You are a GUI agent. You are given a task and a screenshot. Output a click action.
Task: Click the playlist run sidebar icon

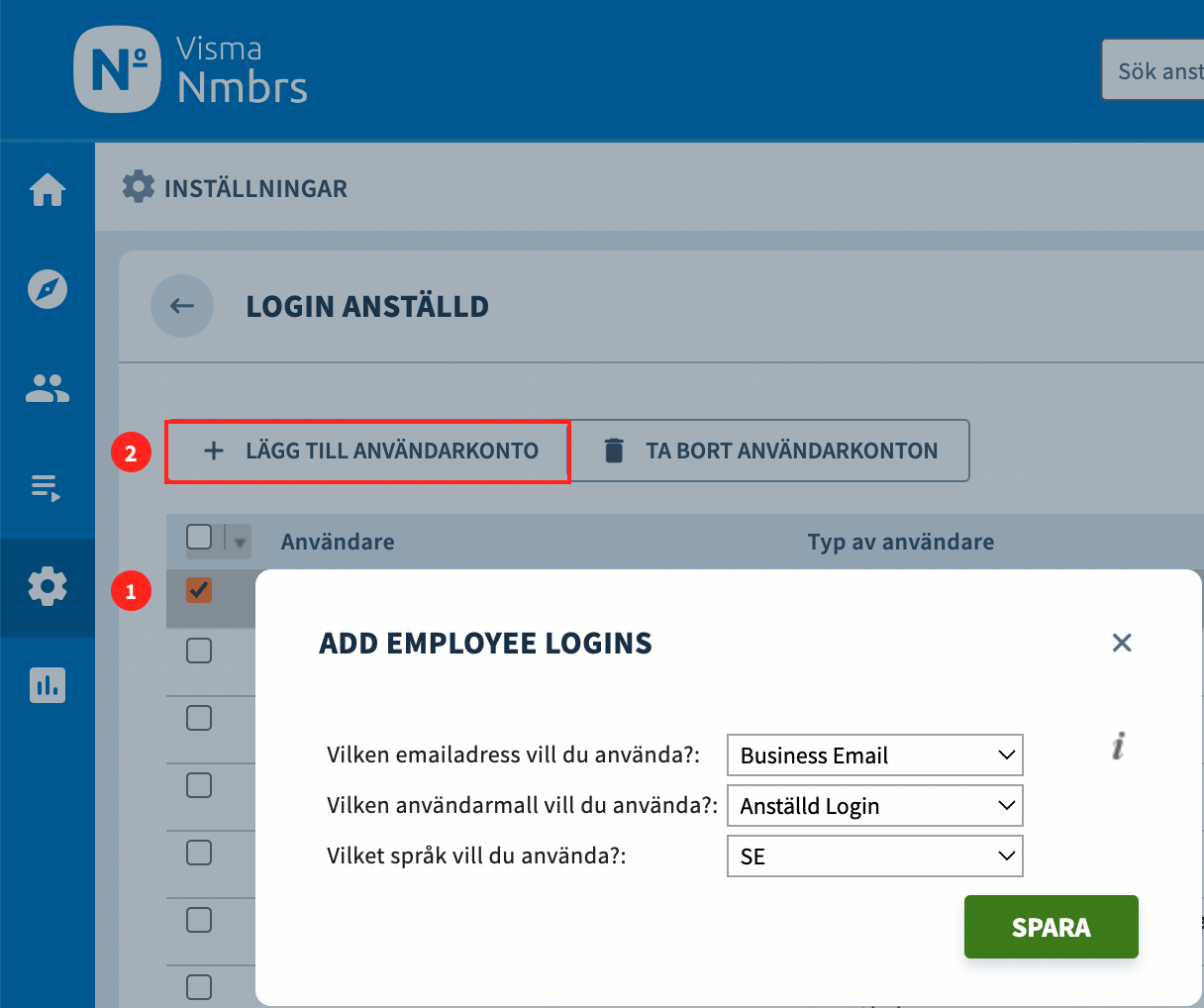46,487
